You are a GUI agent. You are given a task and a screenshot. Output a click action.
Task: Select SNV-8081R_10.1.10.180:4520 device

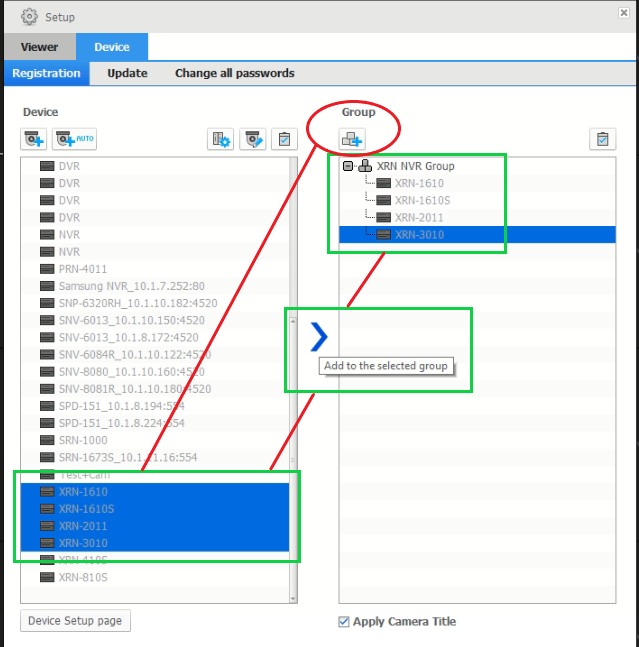click(155, 389)
